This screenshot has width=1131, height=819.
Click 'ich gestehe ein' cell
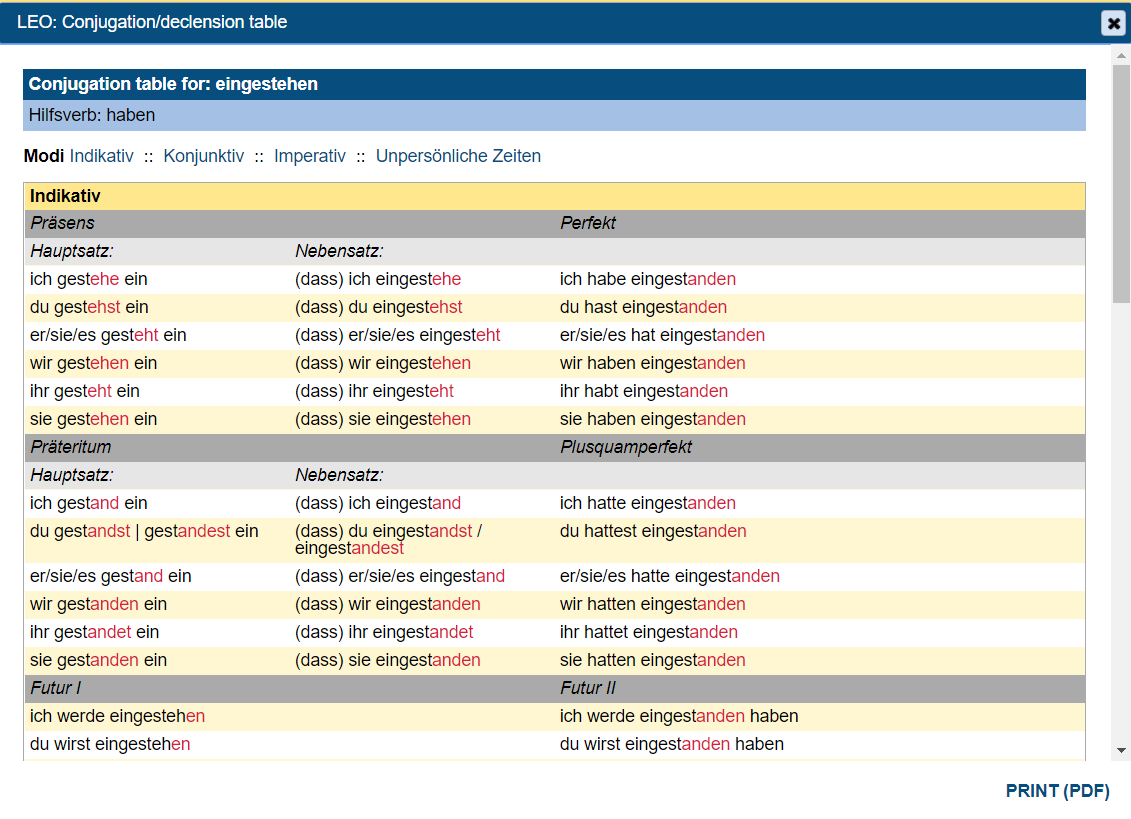click(89, 279)
